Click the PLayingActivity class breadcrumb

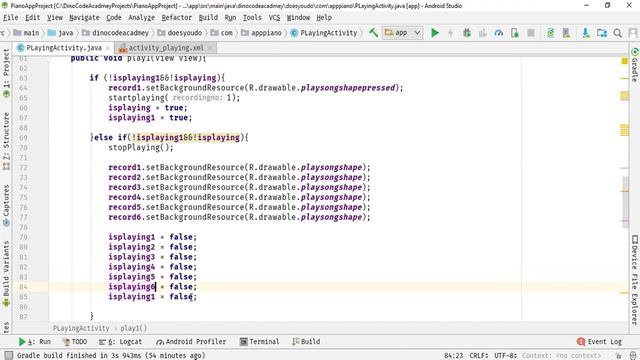coord(324,33)
